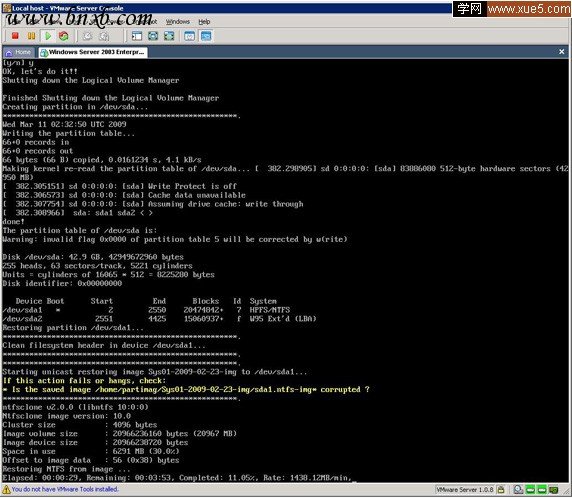Click the 'Disk /dev/sda: 42.9 GB' line
572x498 pixels.
pyautogui.click(x=93, y=257)
